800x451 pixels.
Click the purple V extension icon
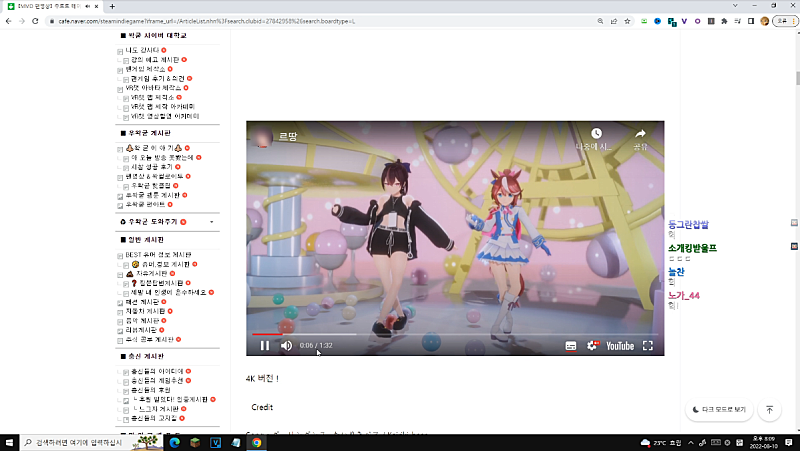coord(684,21)
